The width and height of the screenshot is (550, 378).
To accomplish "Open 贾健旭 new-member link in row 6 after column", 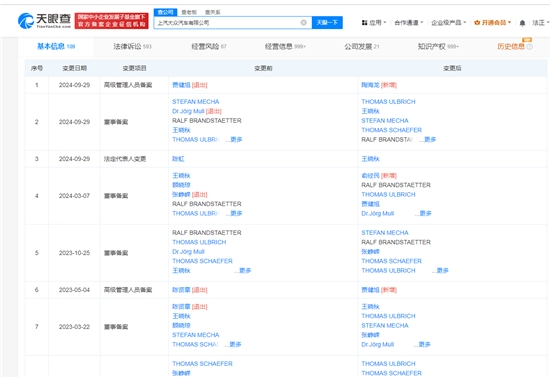I will pos(370,290).
